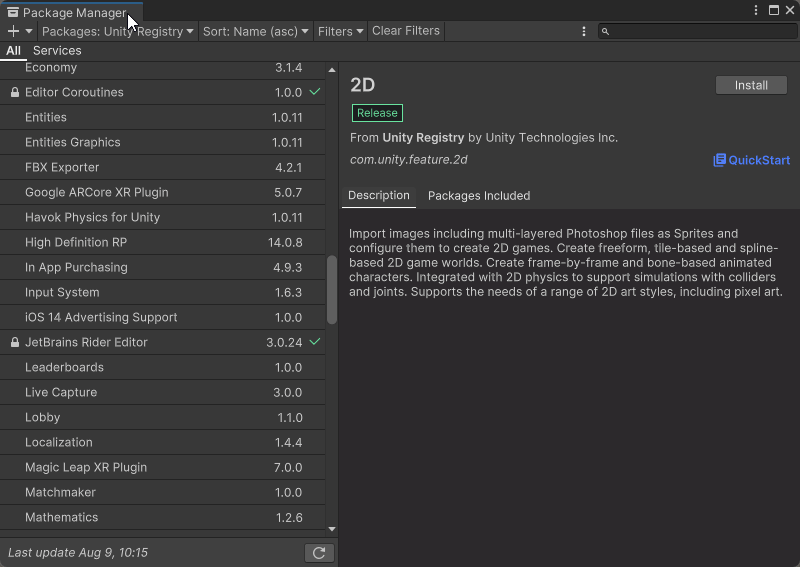The width and height of the screenshot is (800, 567).
Task: Close the Package Manager window
Action: 790,10
